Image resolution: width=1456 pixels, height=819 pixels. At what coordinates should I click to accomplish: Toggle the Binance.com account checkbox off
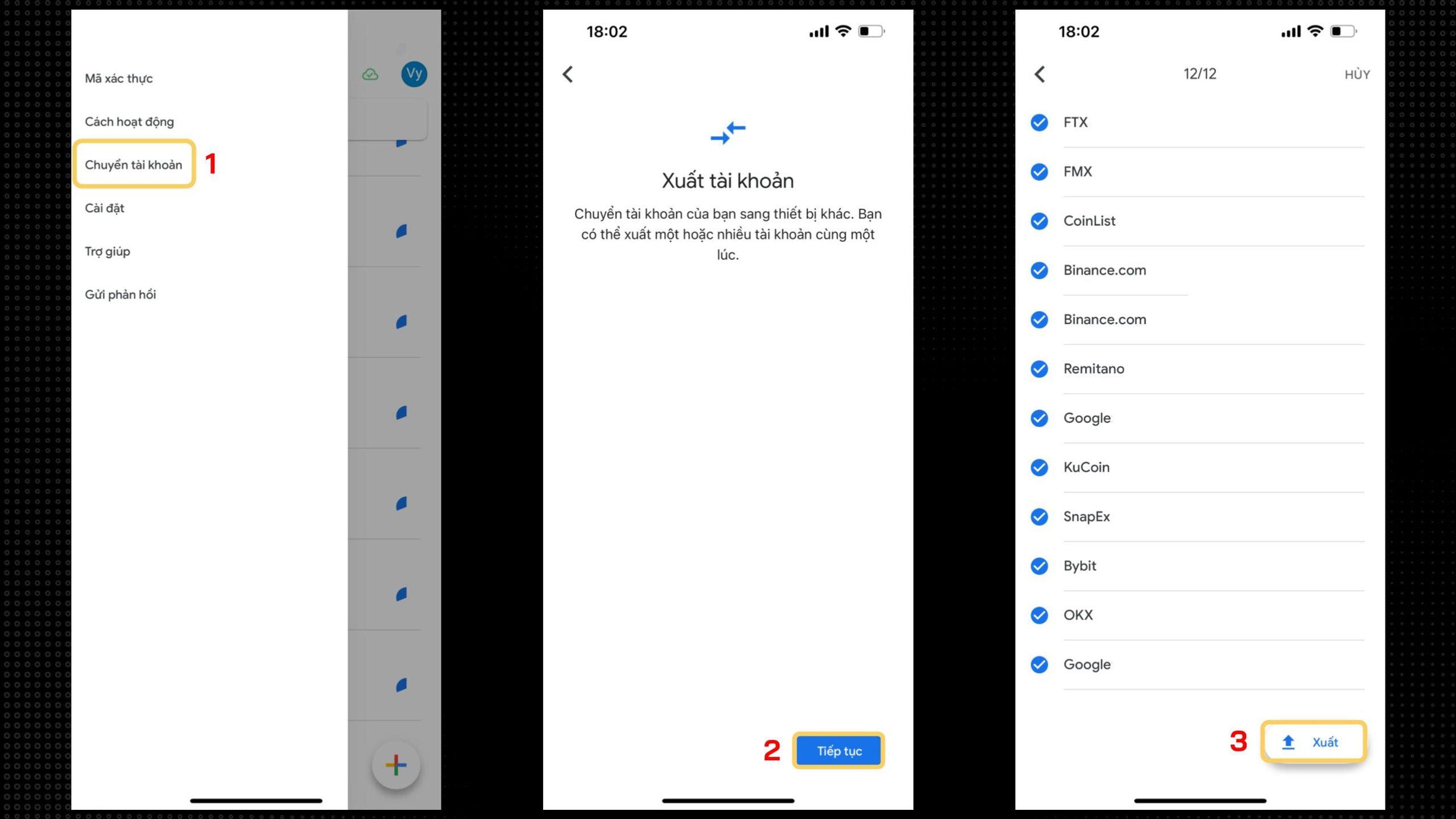click(x=1040, y=270)
